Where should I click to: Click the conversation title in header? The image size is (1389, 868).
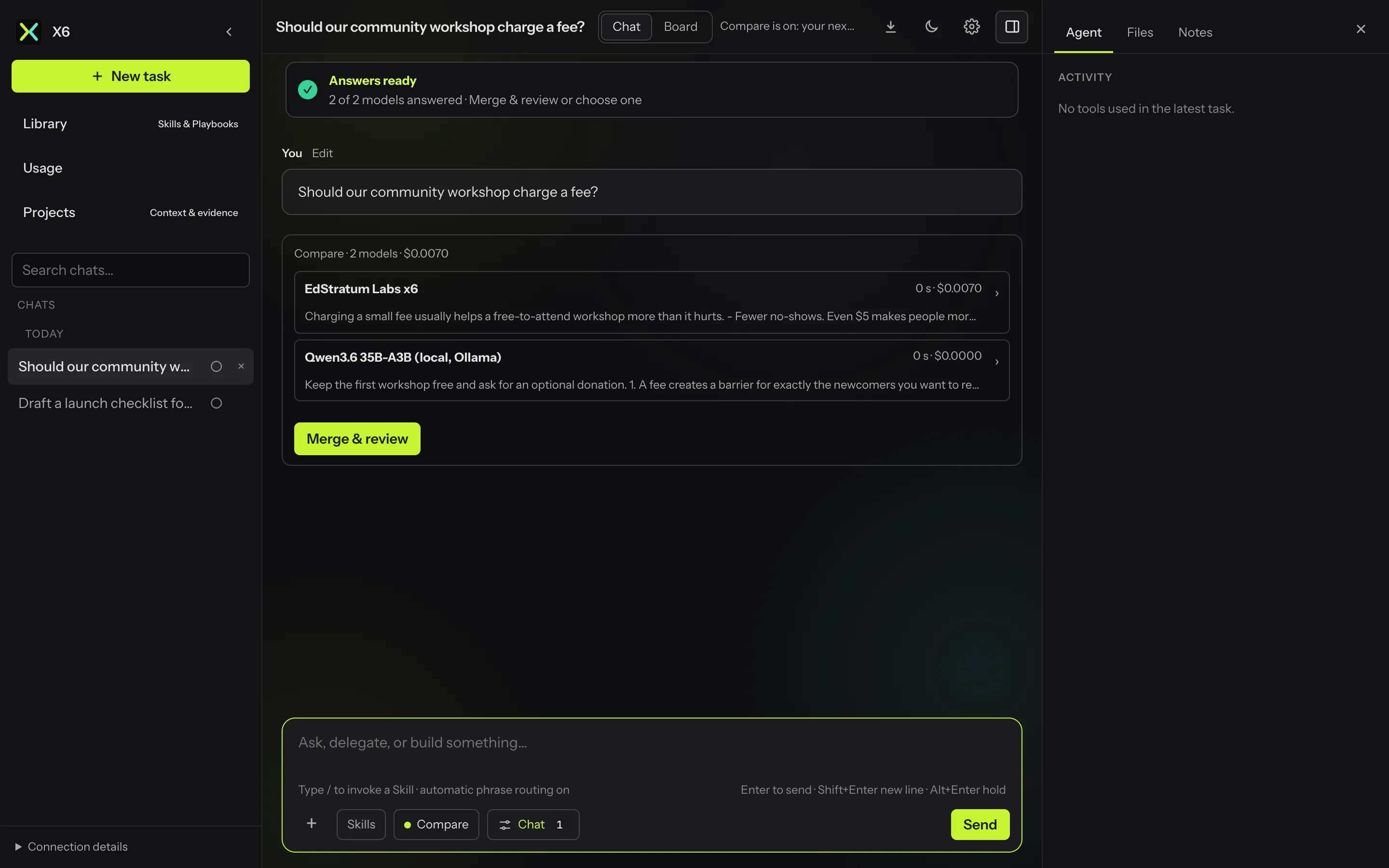430,27
